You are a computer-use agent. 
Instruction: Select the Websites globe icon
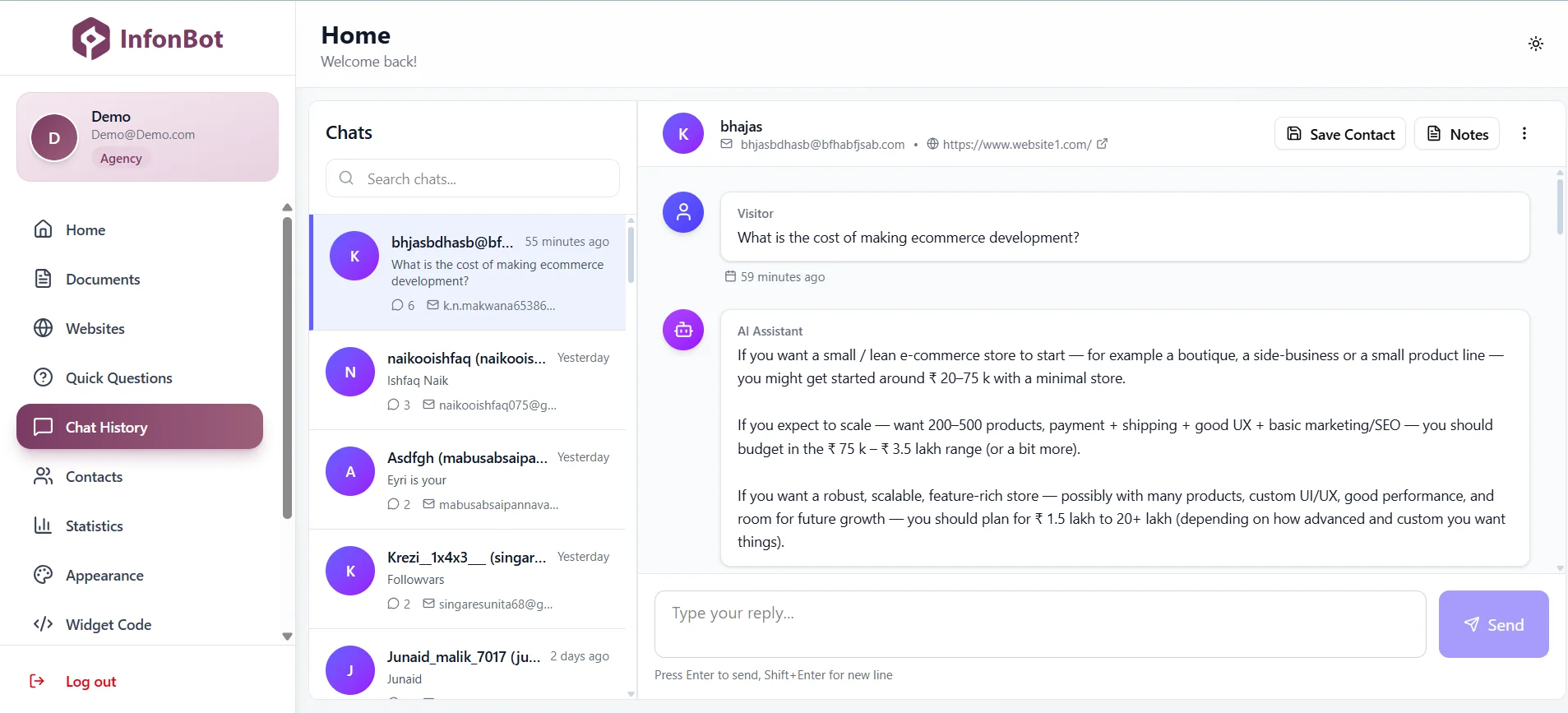coord(43,328)
